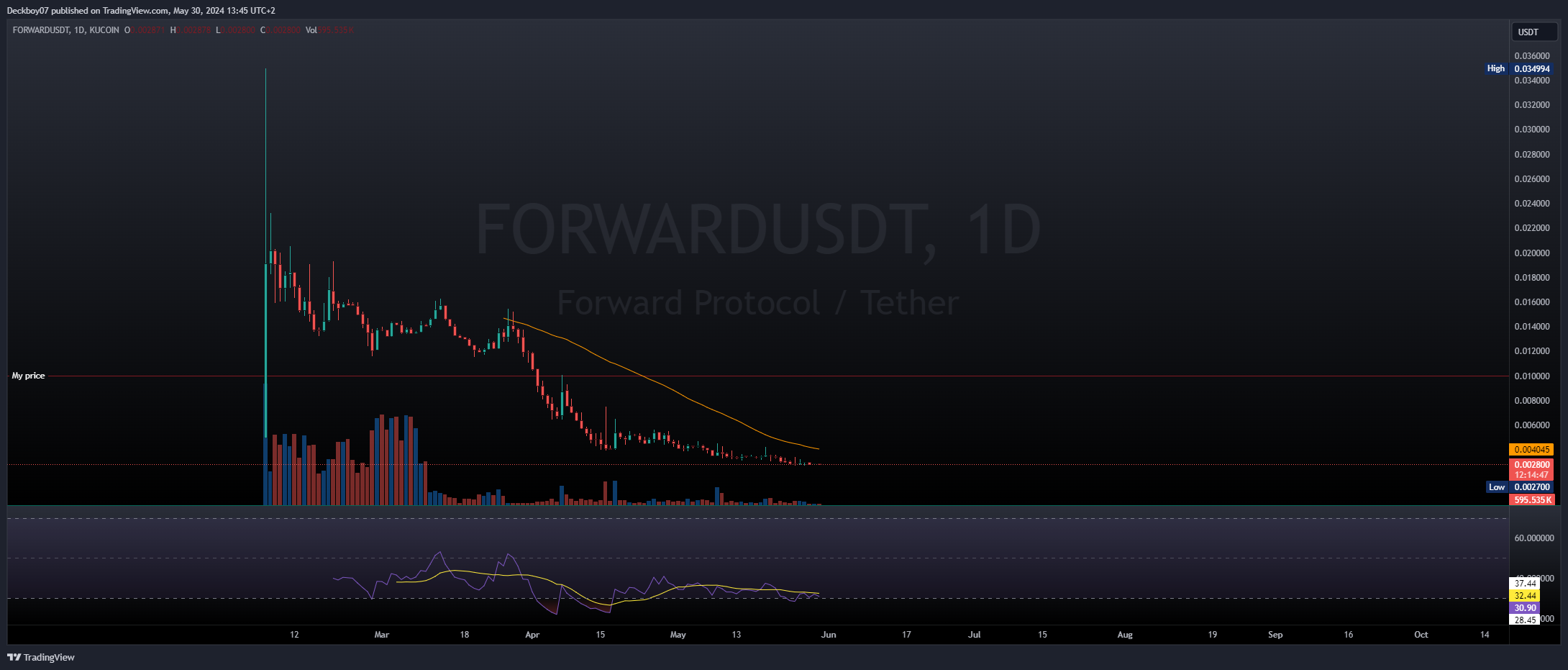Click the 0.010000 price axis tick
The image size is (1568, 670).
1532,376
